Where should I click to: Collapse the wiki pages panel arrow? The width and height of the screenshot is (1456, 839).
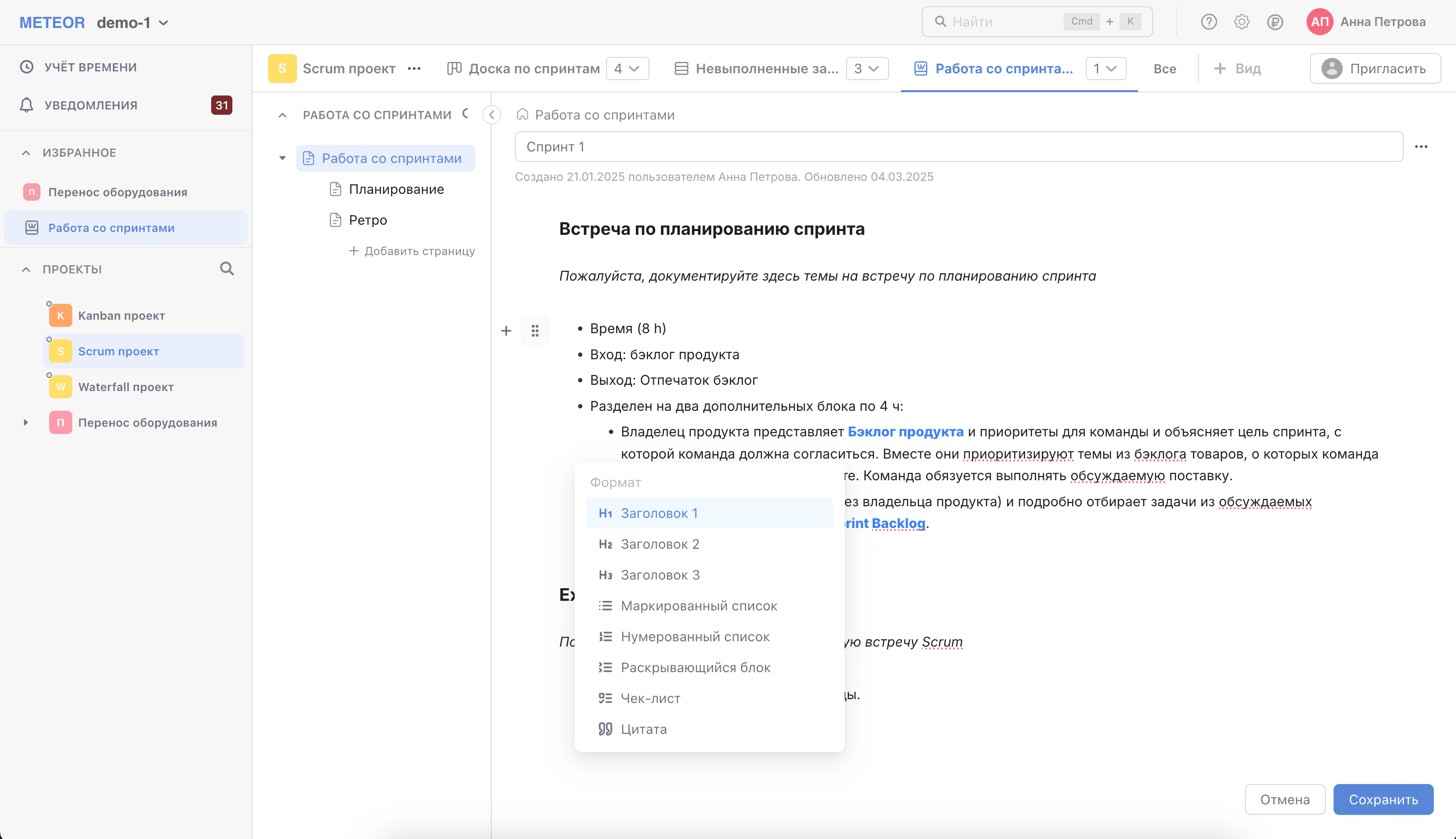(x=491, y=115)
